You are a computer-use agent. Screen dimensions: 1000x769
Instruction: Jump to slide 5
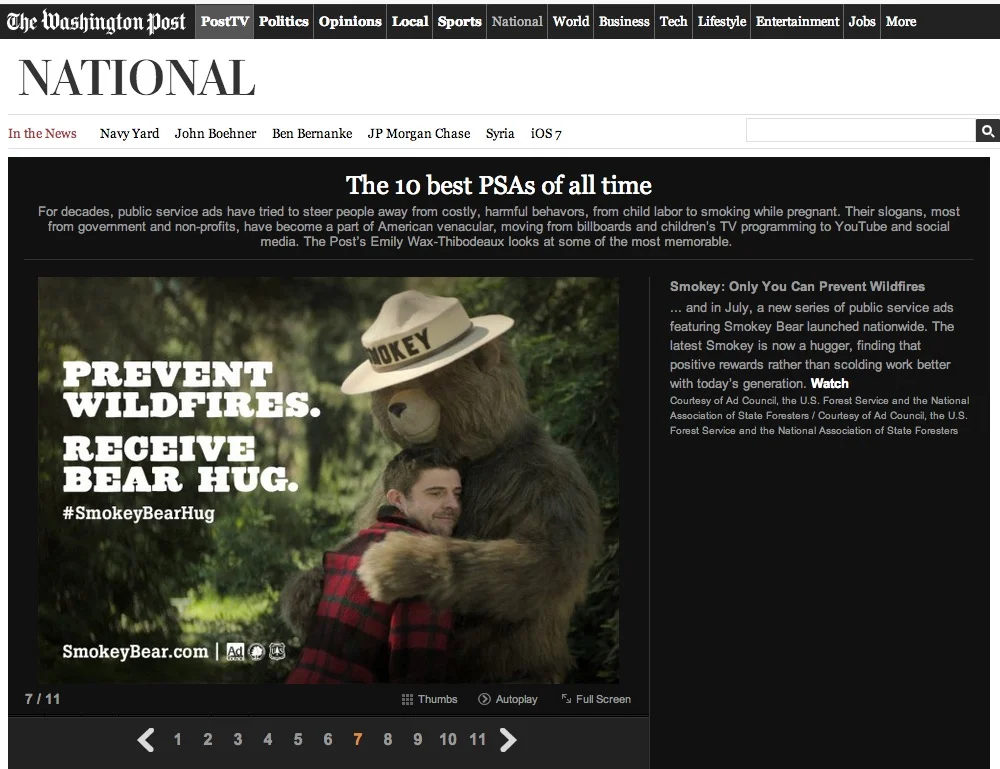pyautogui.click(x=297, y=740)
